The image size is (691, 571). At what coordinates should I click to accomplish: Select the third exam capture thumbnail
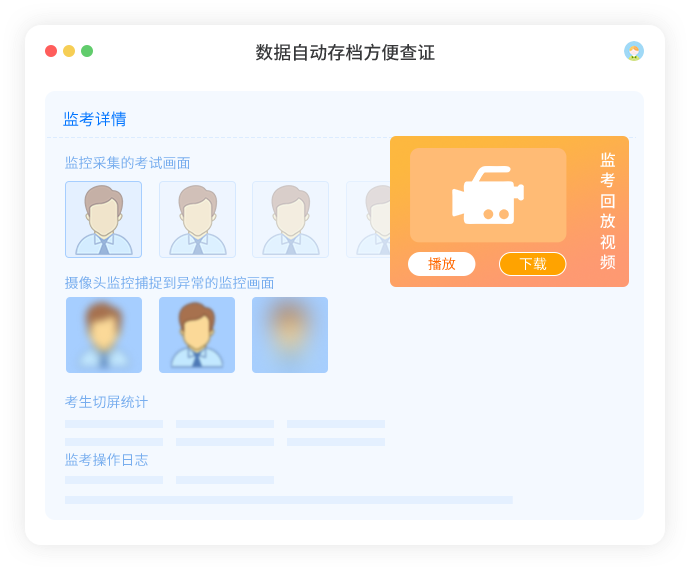290,219
